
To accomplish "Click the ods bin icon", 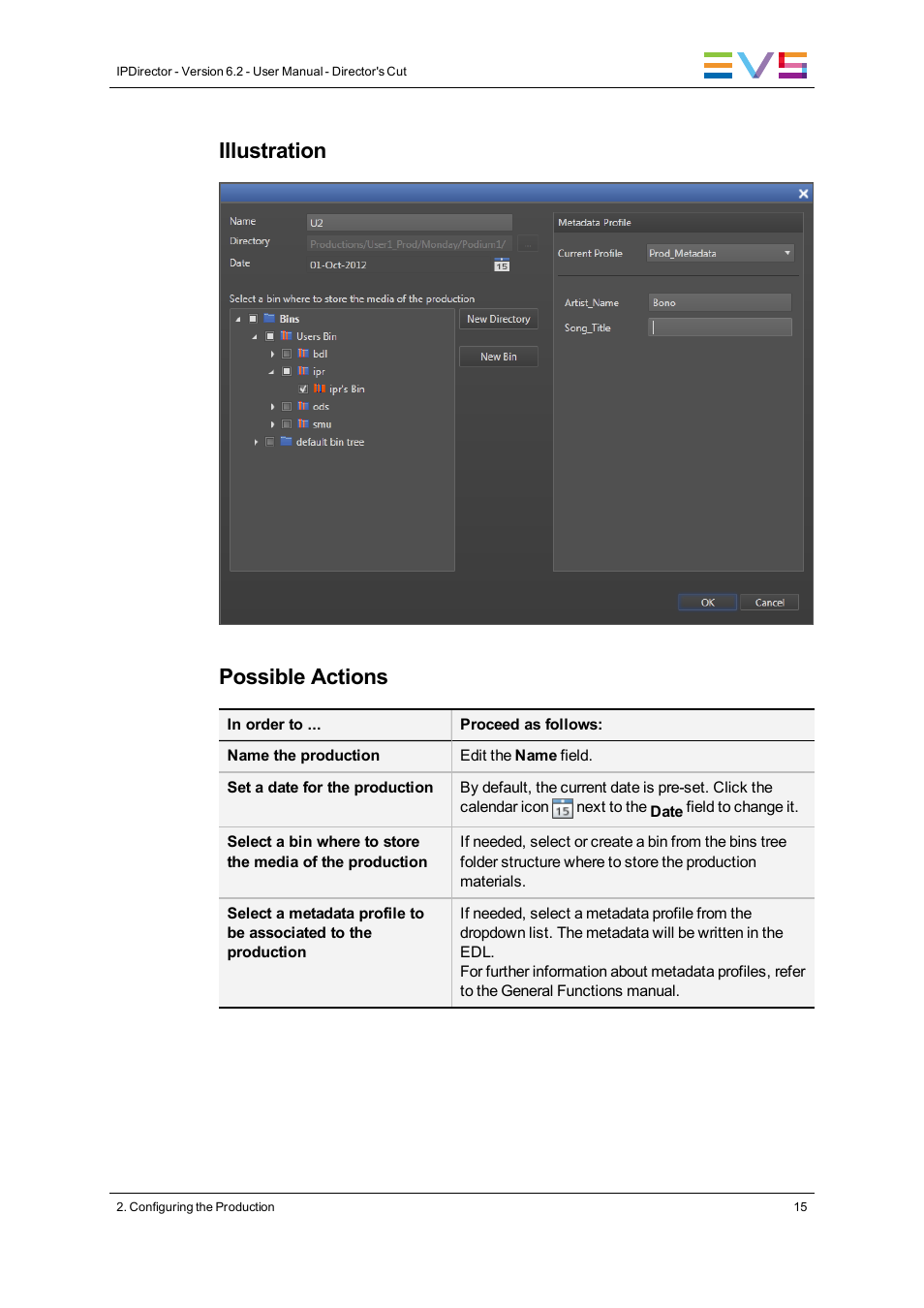I will (x=303, y=406).
